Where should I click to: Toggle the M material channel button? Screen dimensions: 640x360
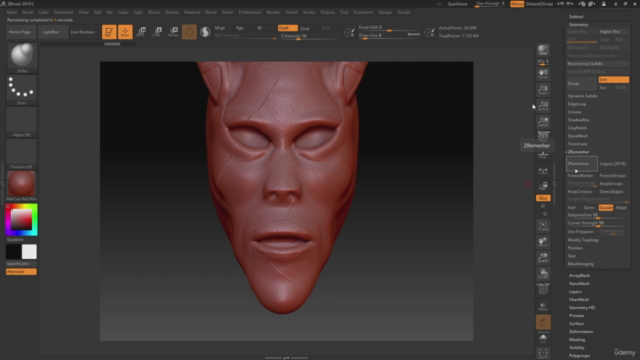[259, 28]
